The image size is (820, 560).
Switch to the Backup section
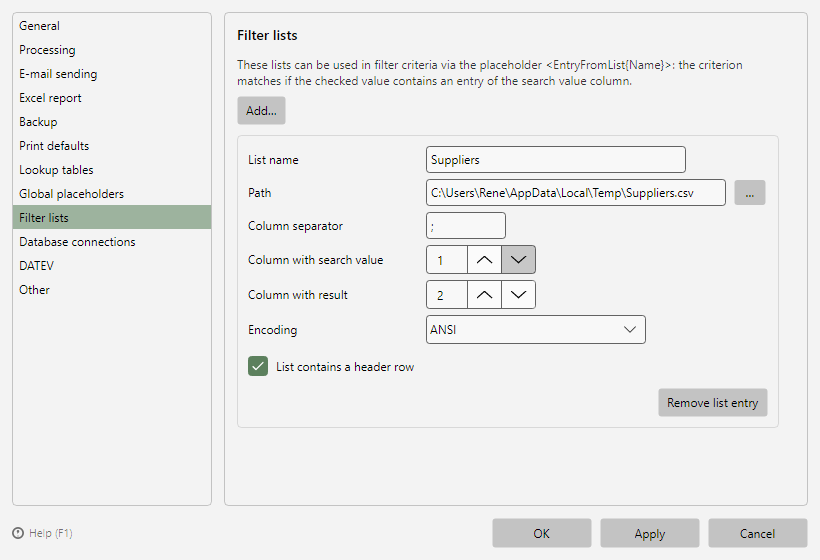click(112, 122)
